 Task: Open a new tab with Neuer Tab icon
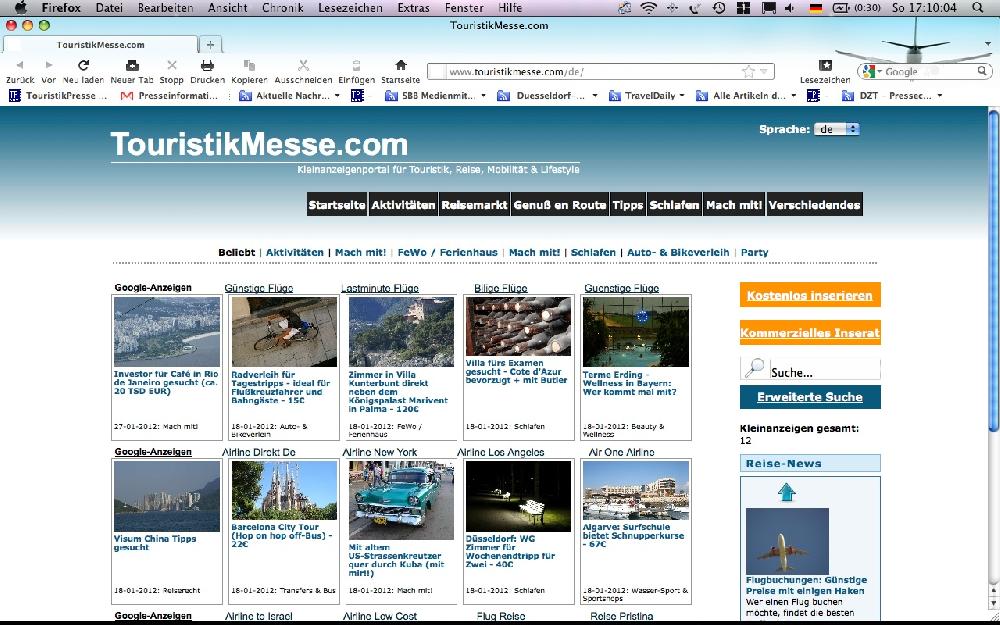point(131,65)
